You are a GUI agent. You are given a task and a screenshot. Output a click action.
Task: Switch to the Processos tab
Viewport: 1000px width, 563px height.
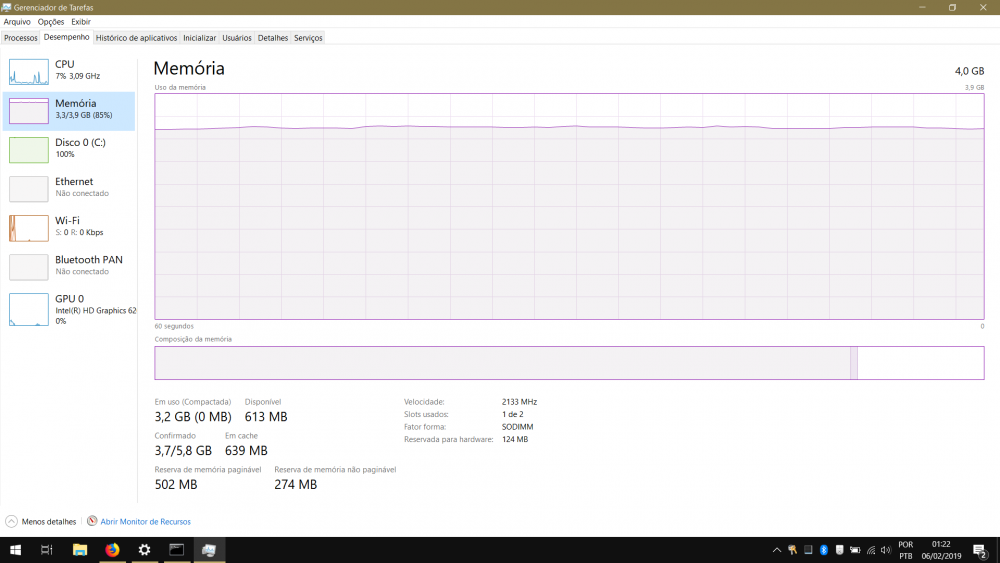pyautogui.click(x=21, y=38)
